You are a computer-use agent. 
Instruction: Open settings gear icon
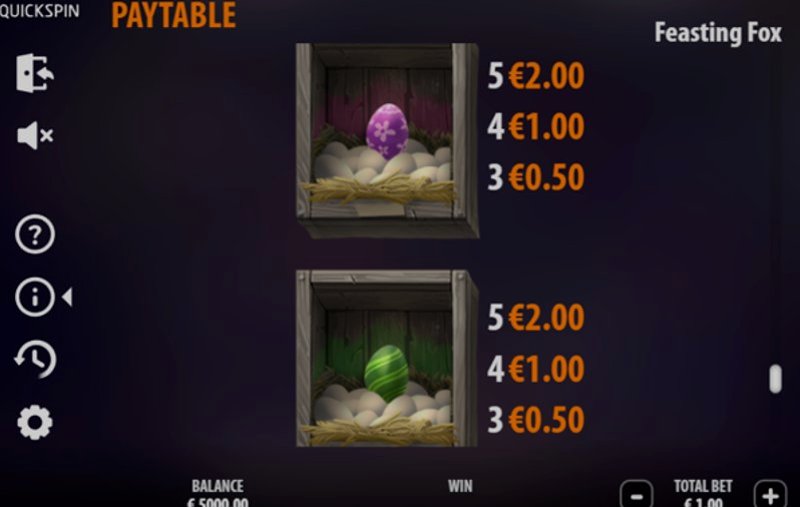tap(35, 422)
